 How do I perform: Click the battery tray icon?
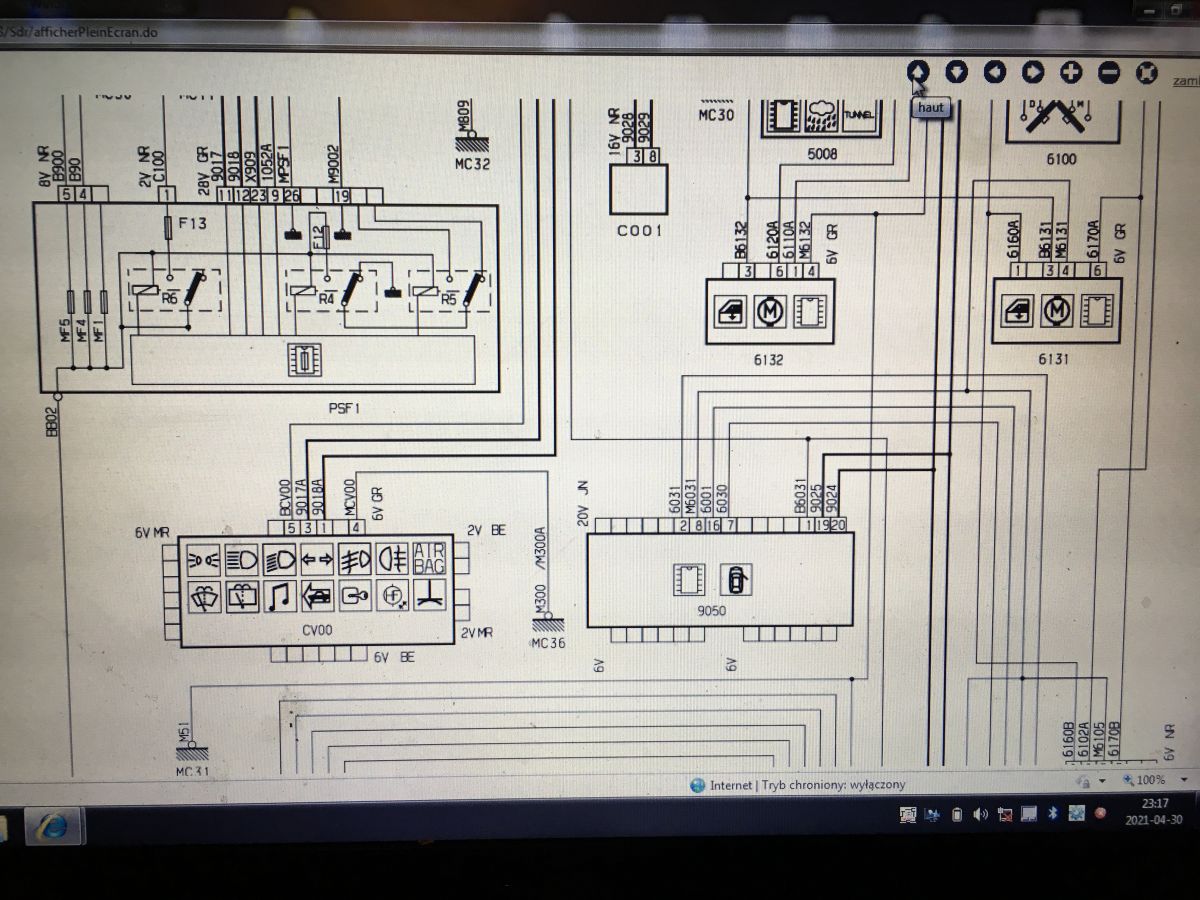[957, 815]
